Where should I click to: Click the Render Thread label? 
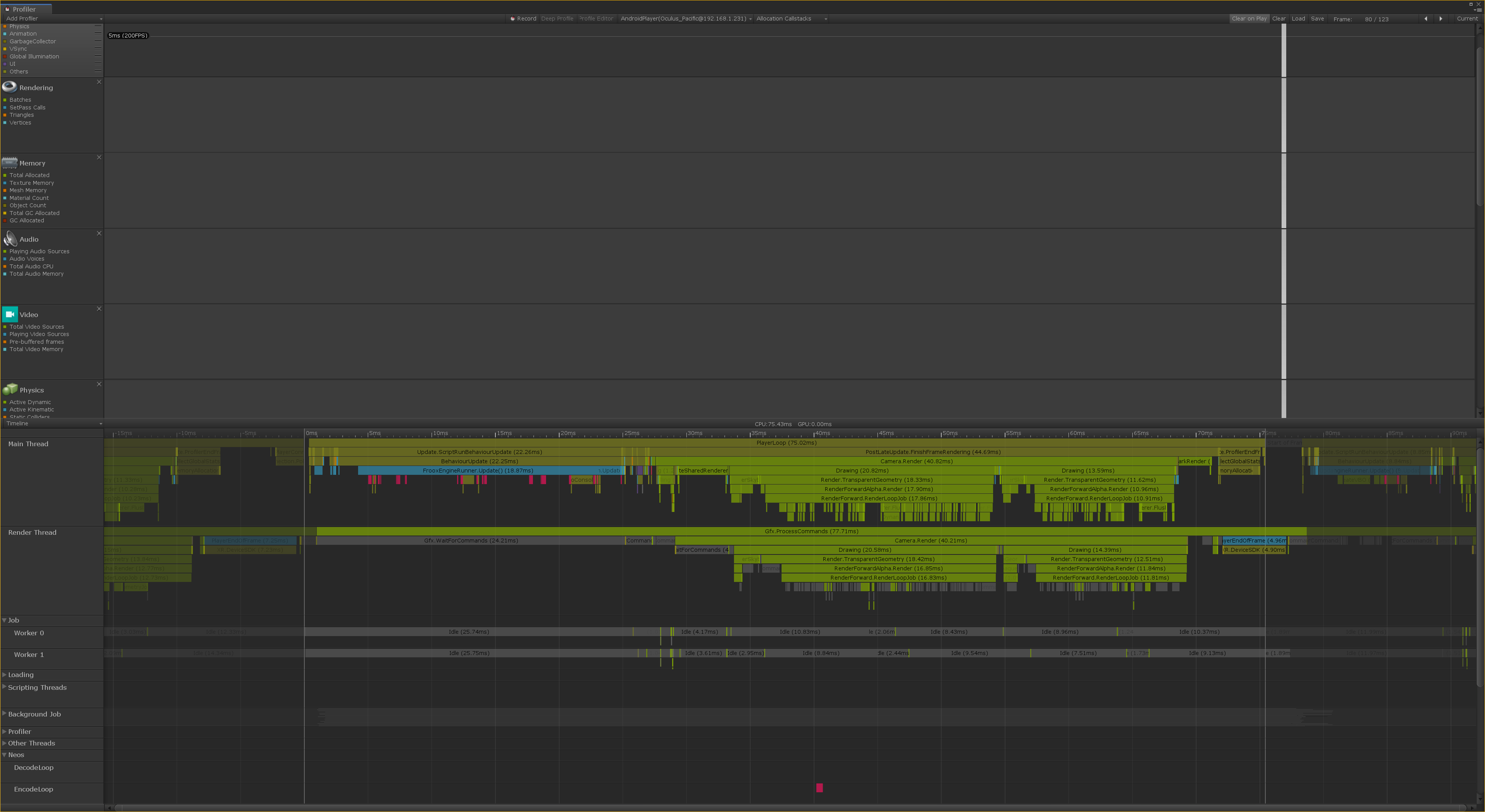click(x=32, y=532)
